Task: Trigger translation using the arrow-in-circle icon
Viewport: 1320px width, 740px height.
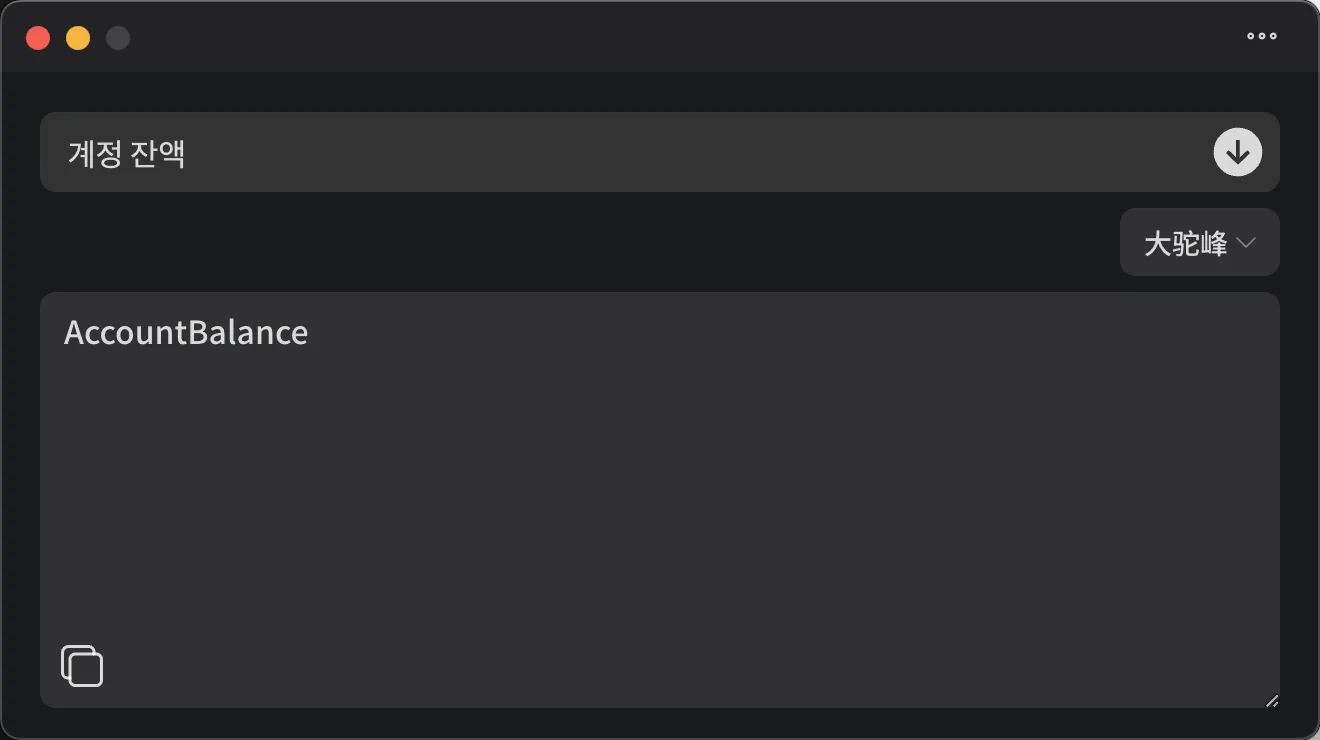Action: click(1238, 152)
